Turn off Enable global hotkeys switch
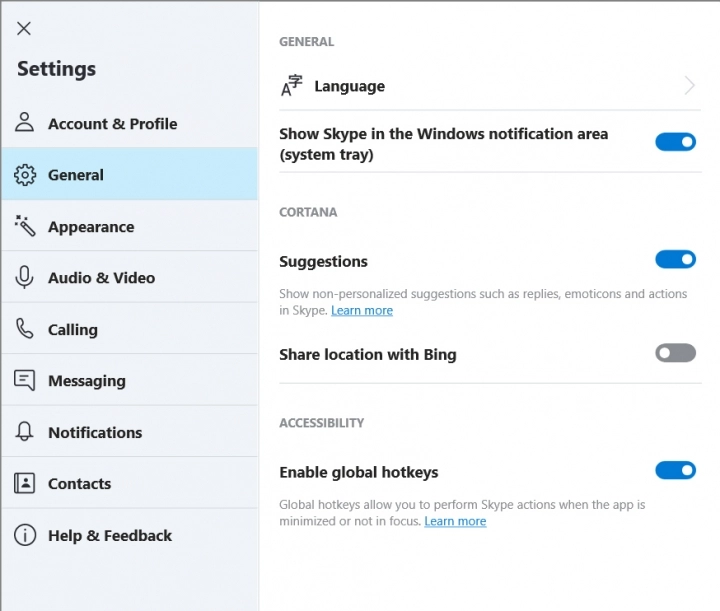The width and height of the screenshot is (720, 611). tap(675, 471)
